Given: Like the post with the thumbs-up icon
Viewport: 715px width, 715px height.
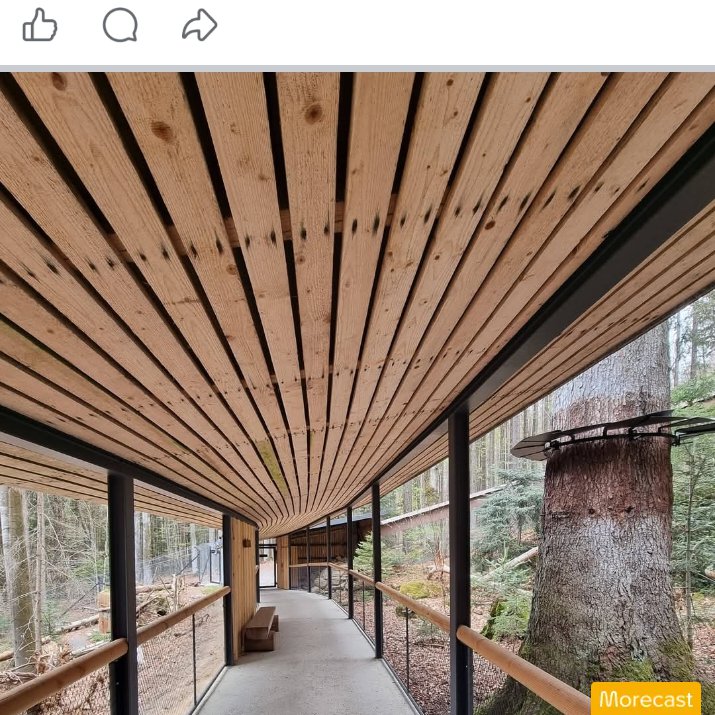Looking at the screenshot, I should 40,25.
